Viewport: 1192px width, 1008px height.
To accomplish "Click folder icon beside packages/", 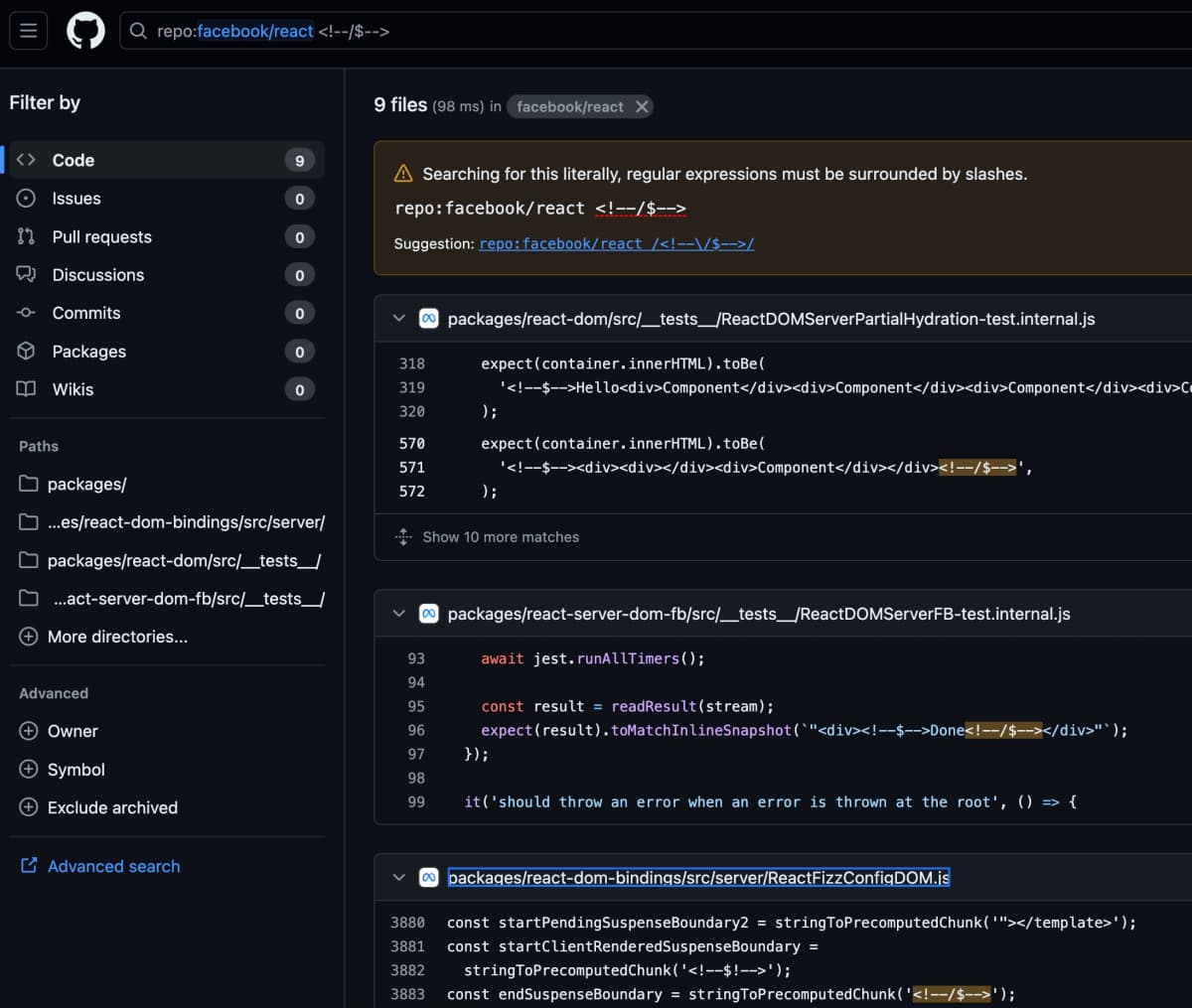I will [29, 485].
